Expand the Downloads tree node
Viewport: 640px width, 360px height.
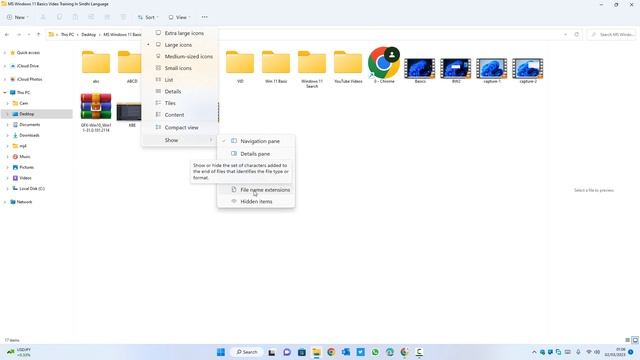pos(7,135)
